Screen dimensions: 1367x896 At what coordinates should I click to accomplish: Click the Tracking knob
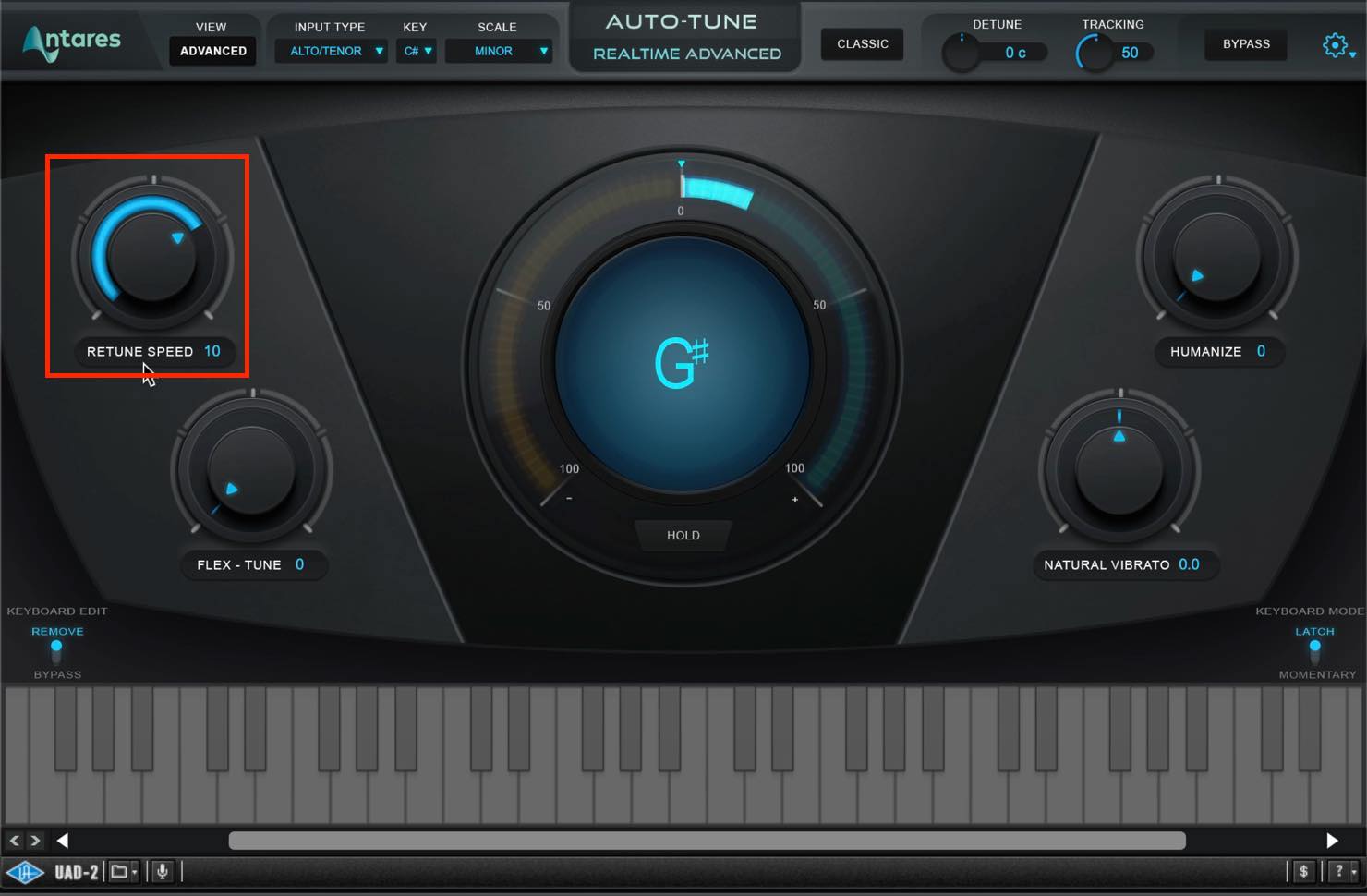click(1095, 53)
